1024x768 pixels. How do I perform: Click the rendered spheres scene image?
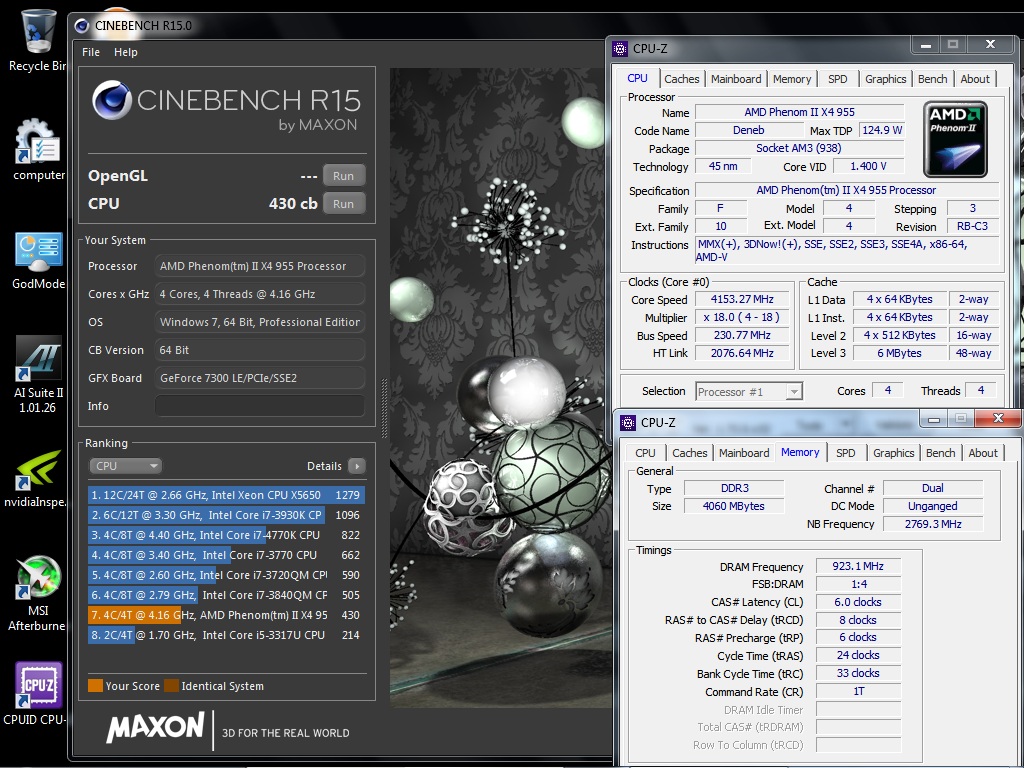click(500, 387)
